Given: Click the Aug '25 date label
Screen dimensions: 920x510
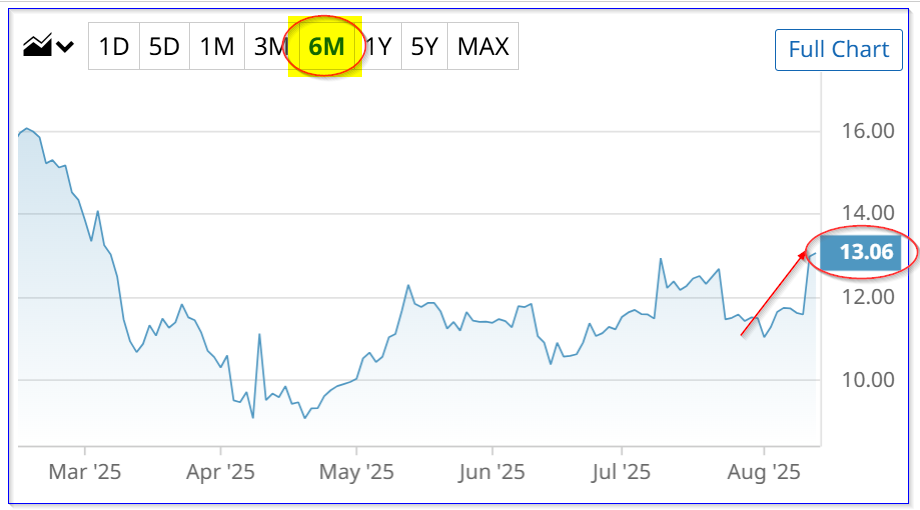Looking at the screenshot, I should click(x=764, y=472).
